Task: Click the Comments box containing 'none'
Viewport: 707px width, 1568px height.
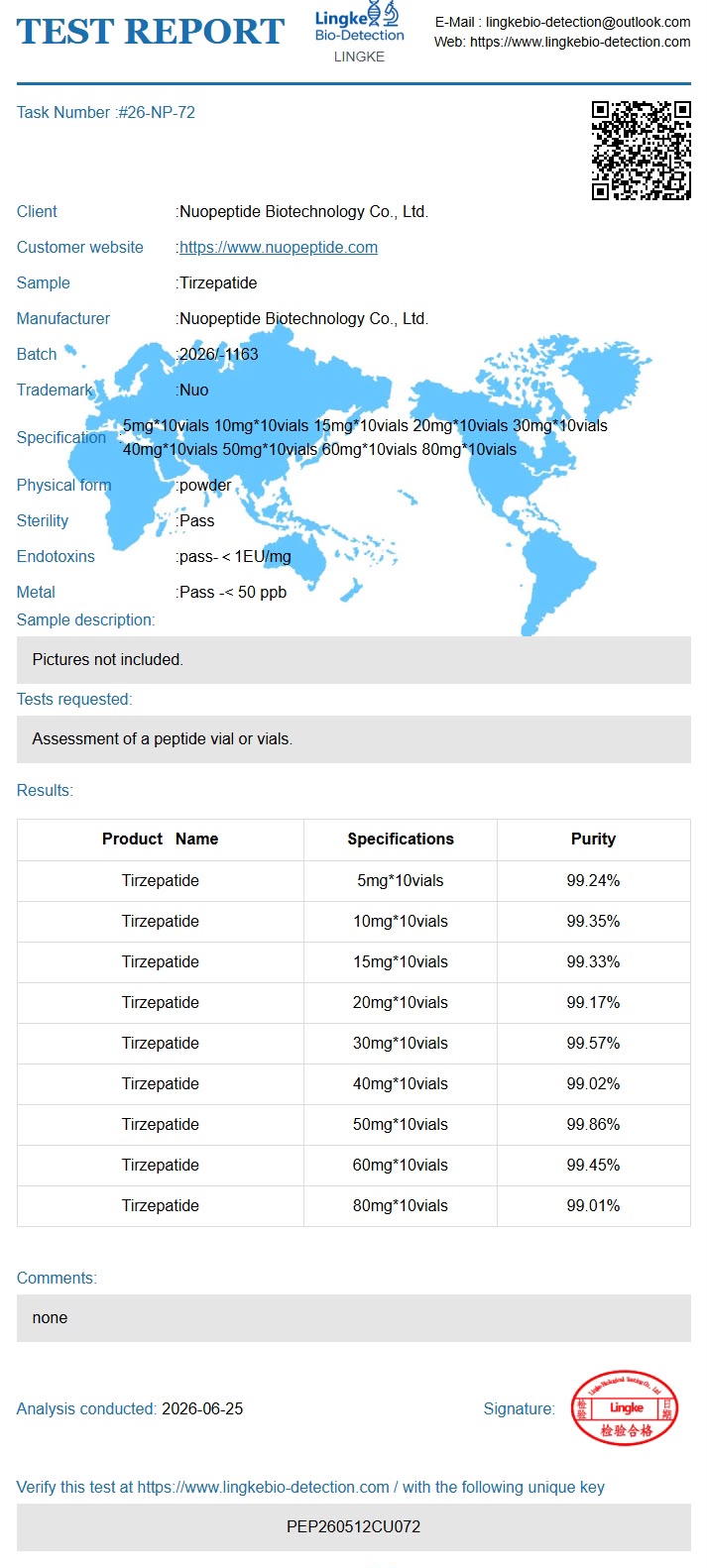Action: 354,1318
